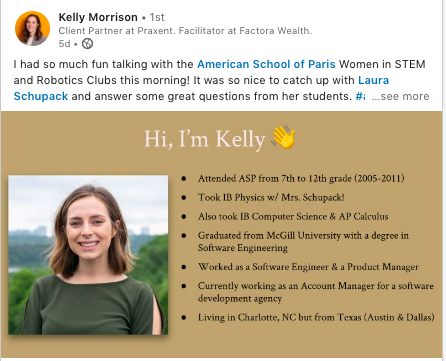Click the Took IB Physics bullet line
Image resolution: width=446 pixels, height=361 pixels.
coord(271,197)
